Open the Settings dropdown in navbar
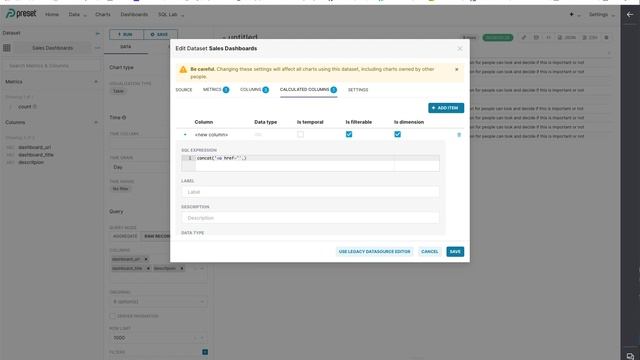This screenshot has width=640, height=360. [x=601, y=14]
